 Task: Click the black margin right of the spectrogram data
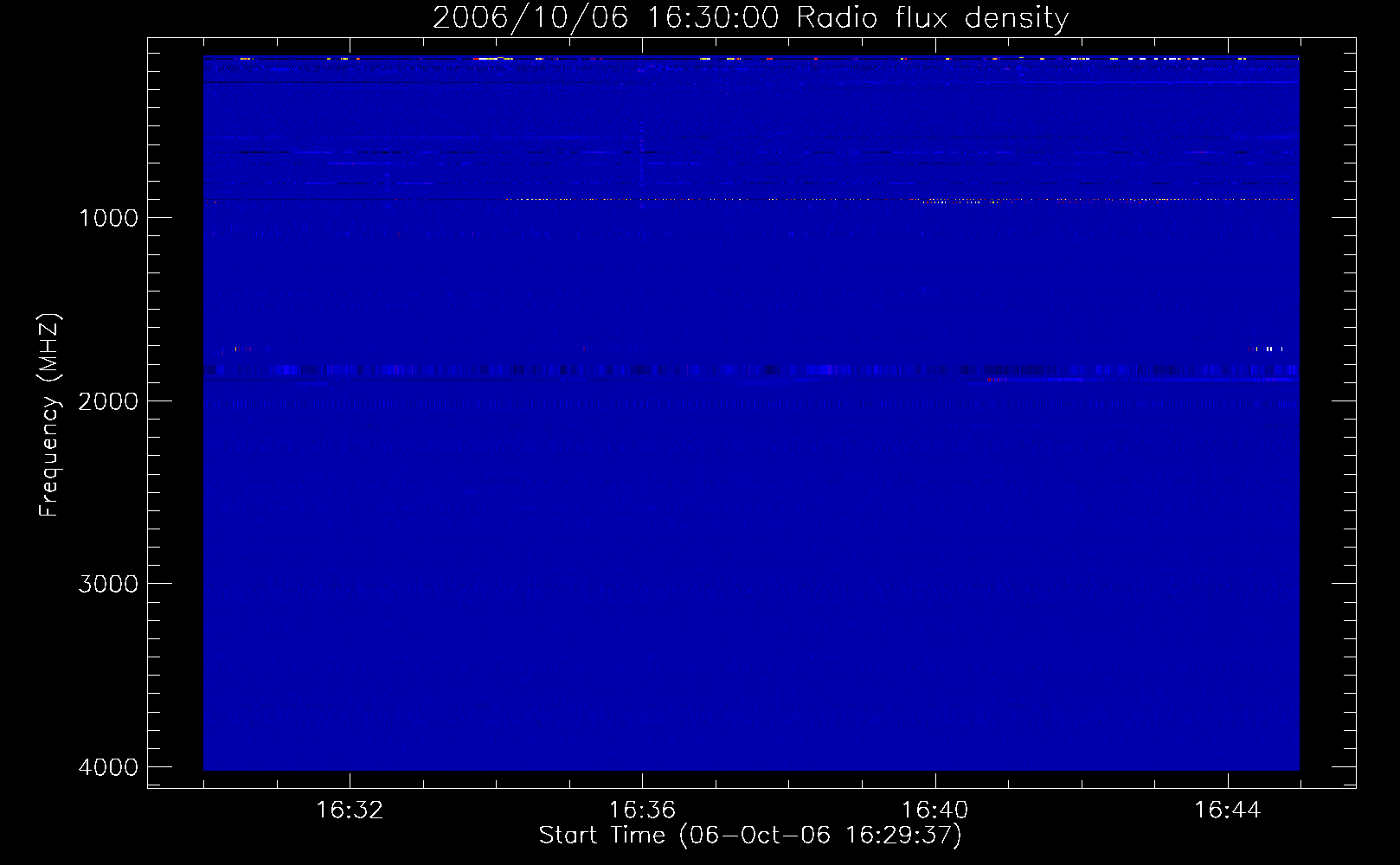point(1326,415)
